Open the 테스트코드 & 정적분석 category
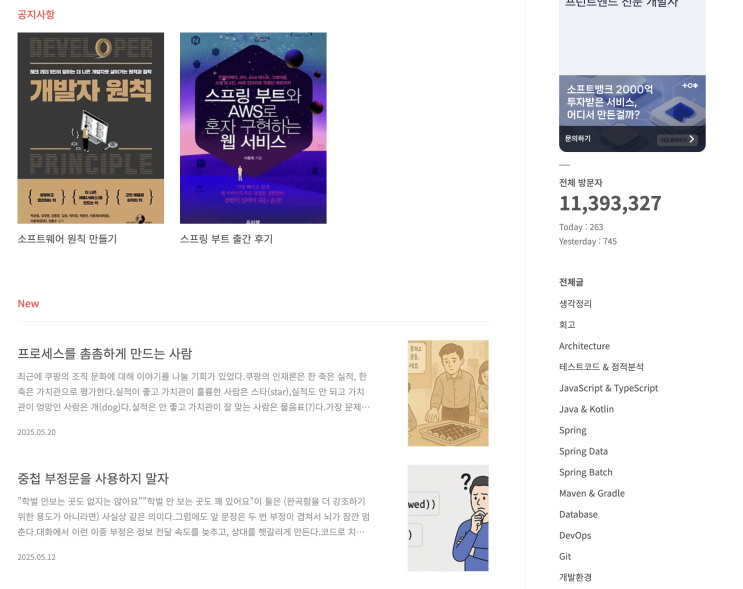Image resolution: width=743 pixels, height=589 pixels. pyautogui.click(x=601, y=367)
